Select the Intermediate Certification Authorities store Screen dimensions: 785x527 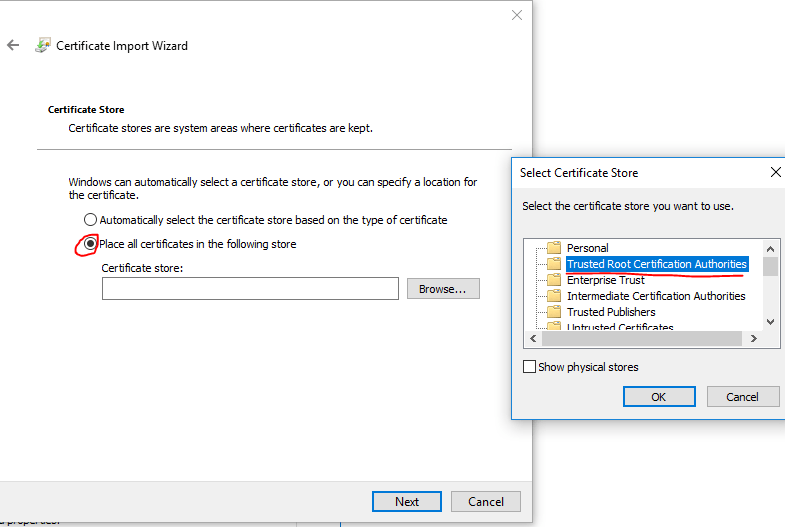pyautogui.click(x=655, y=296)
